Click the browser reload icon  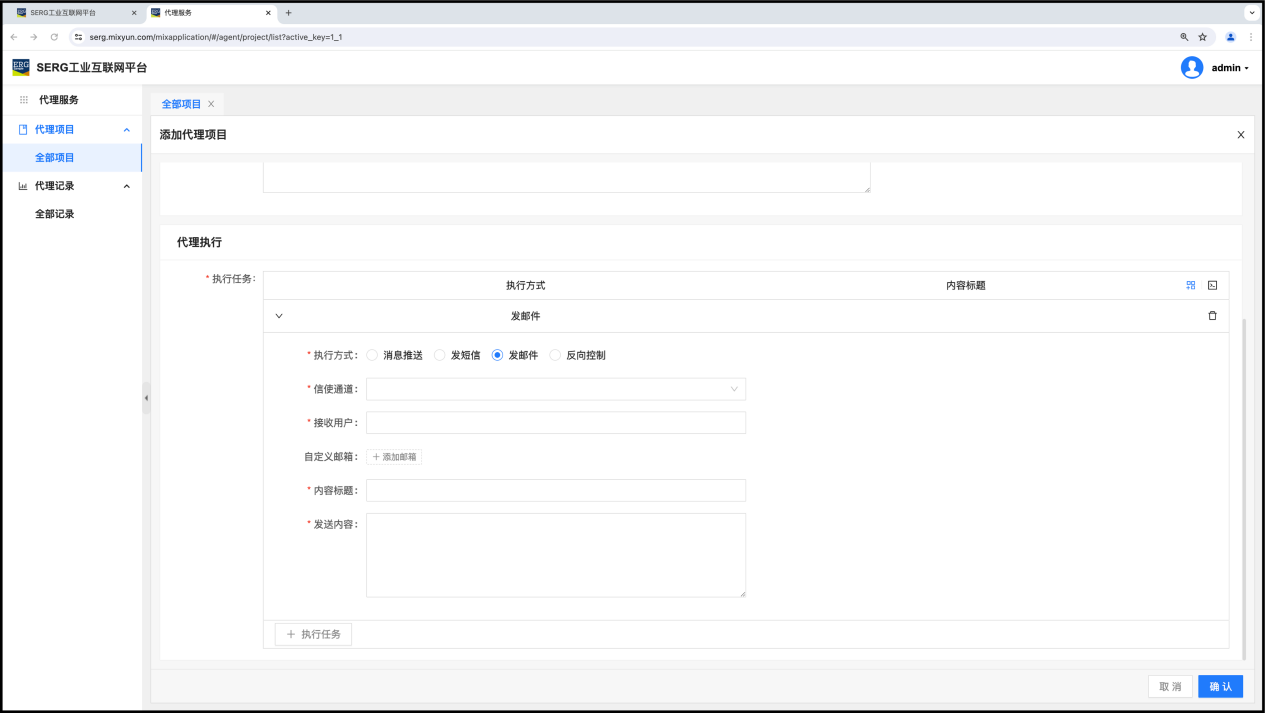[54, 37]
